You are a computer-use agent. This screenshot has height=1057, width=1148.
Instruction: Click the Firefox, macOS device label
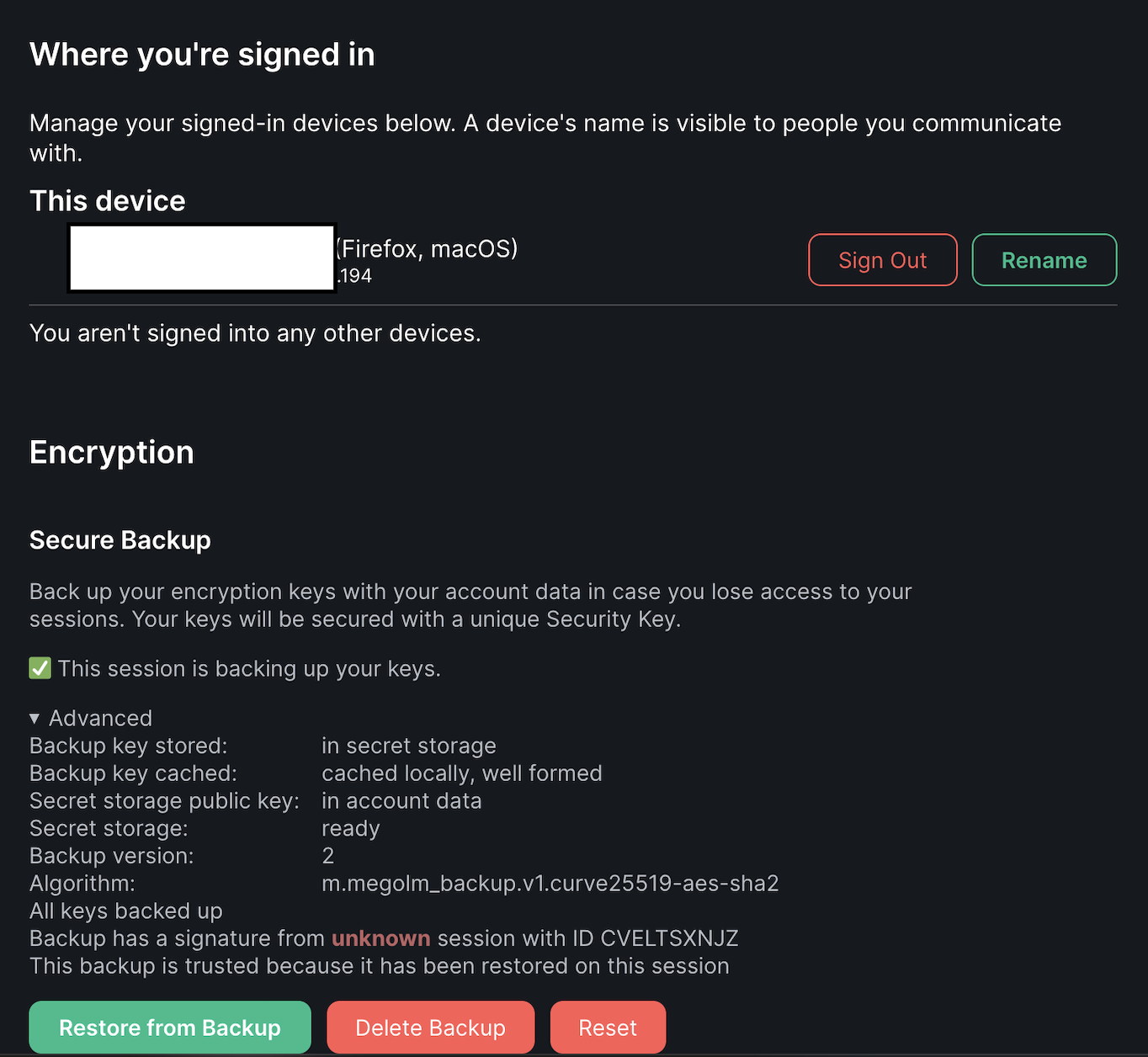pyautogui.click(x=425, y=248)
